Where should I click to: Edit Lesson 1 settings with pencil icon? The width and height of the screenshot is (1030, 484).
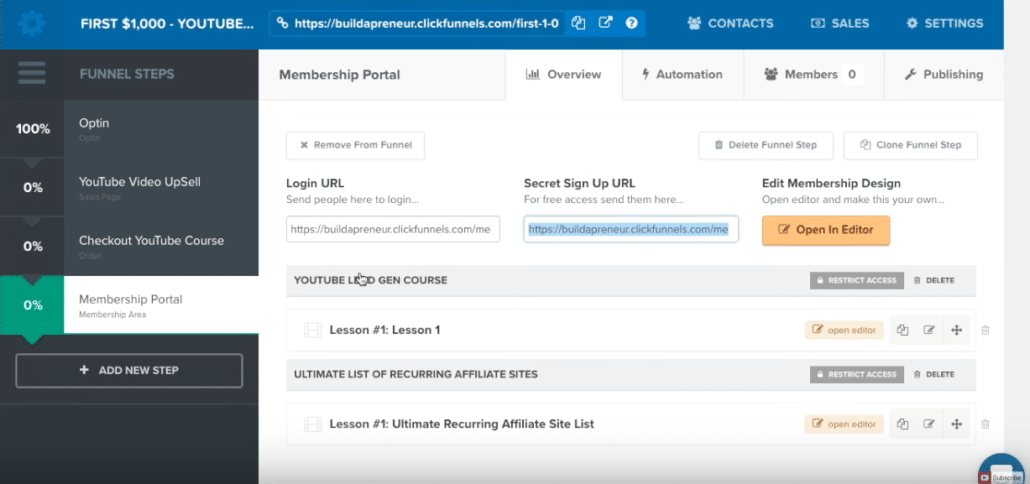[x=929, y=330]
